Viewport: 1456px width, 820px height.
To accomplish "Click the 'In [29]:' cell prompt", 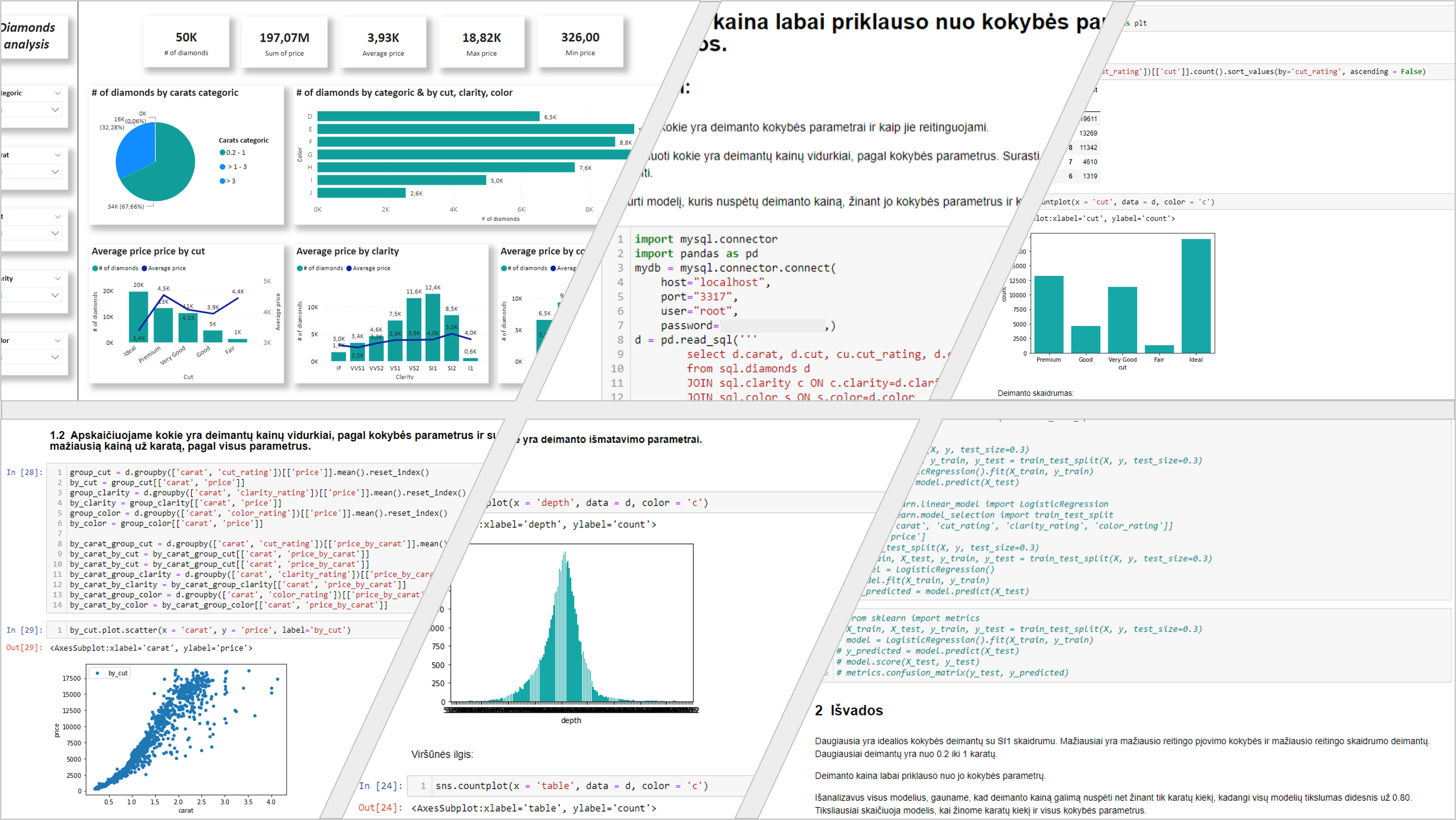I will point(25,630).
